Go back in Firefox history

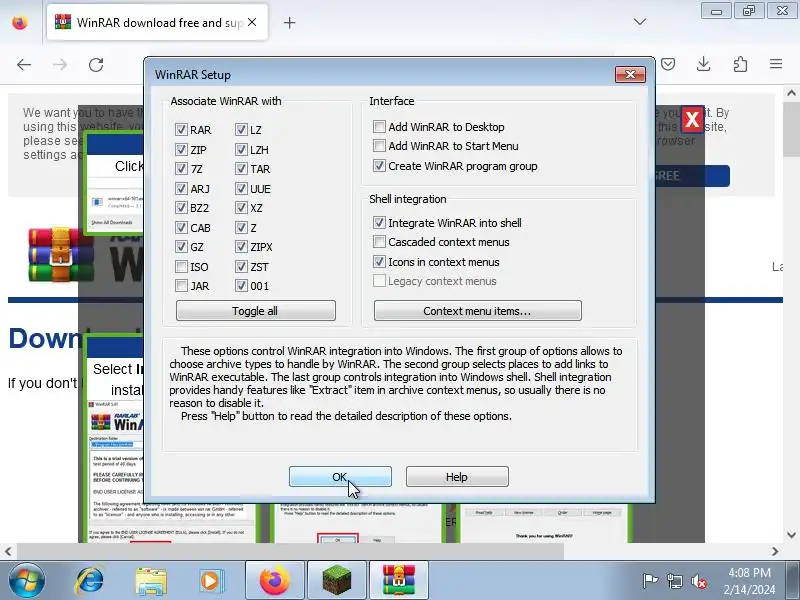click(24, 65)
